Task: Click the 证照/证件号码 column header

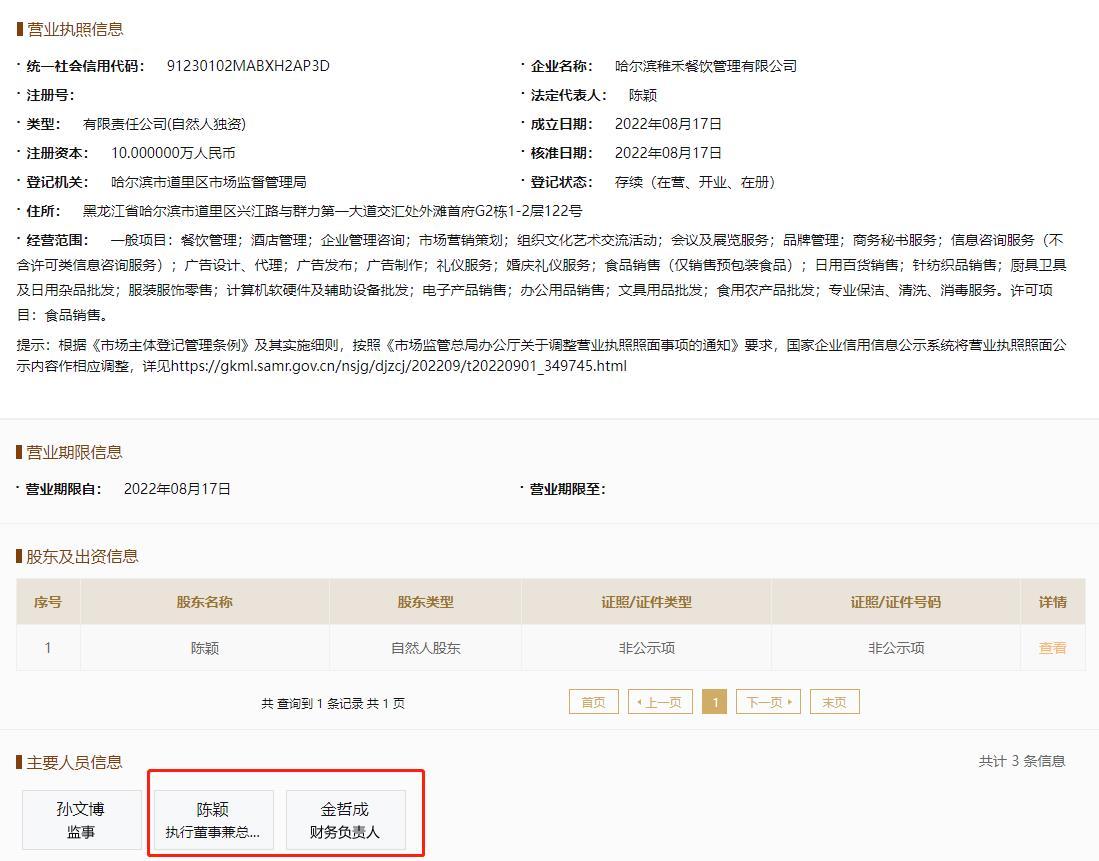Action: tap(896, 602)
